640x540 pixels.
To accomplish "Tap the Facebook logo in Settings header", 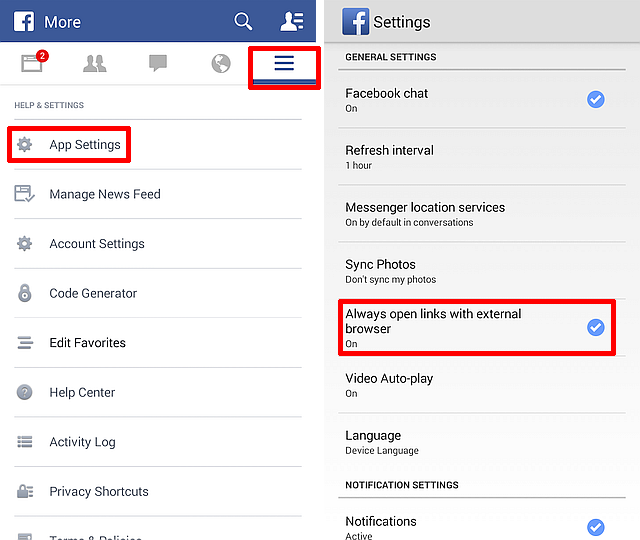I will (x=356, y=22).
